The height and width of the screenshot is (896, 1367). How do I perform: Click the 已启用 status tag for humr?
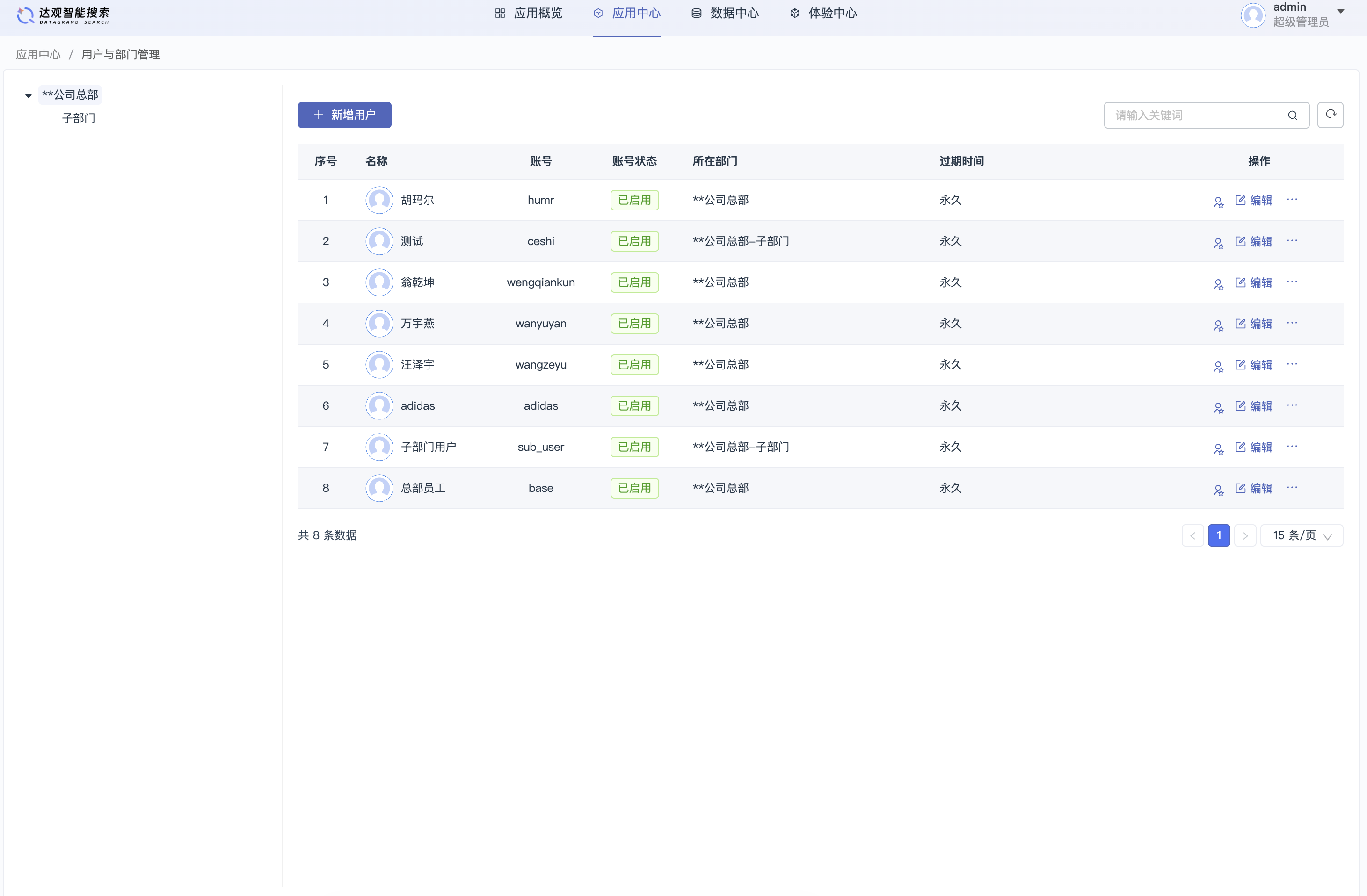634,200
